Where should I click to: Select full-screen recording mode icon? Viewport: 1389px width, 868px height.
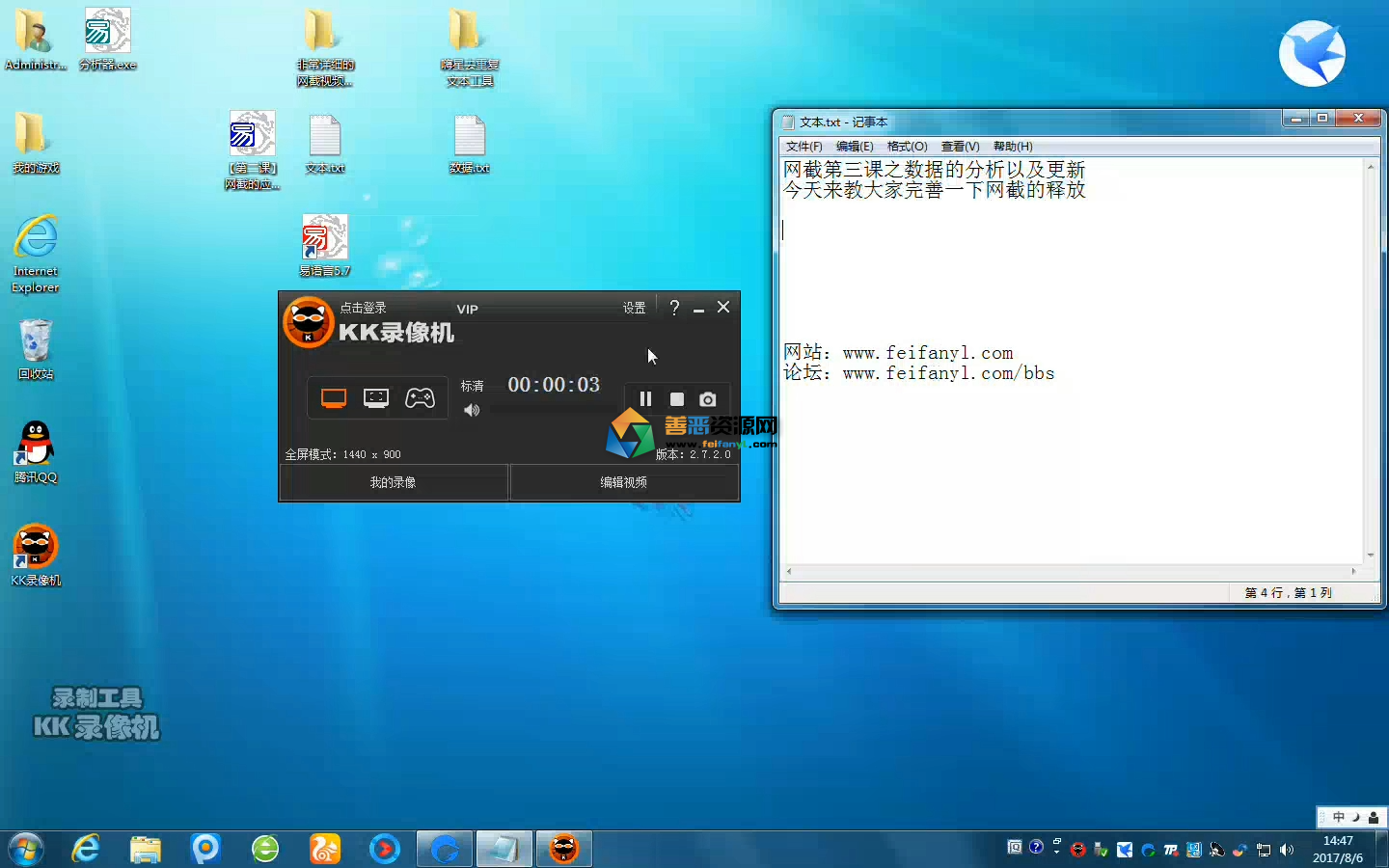(334, 398)
